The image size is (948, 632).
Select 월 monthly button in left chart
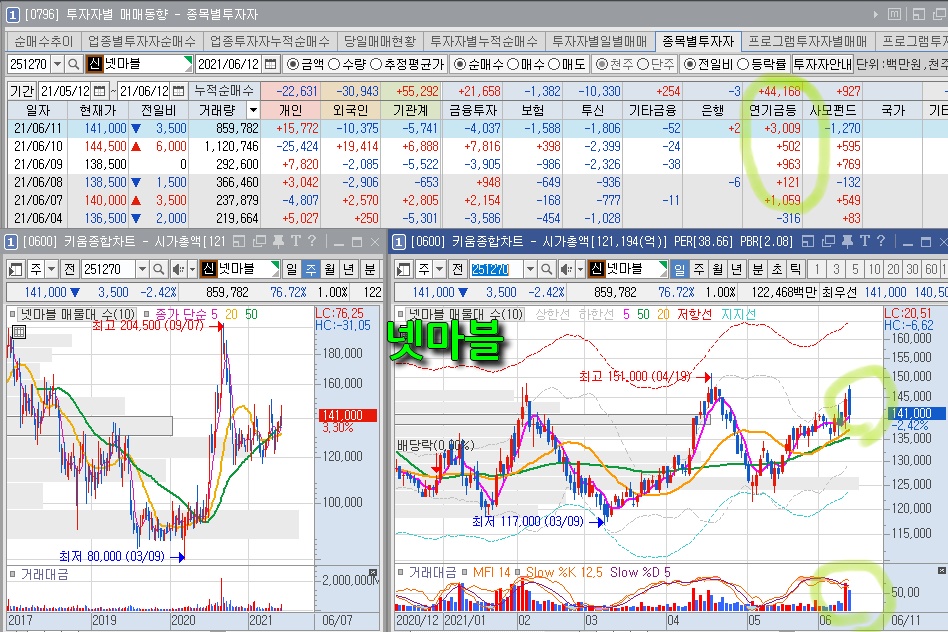click(330, 269)
